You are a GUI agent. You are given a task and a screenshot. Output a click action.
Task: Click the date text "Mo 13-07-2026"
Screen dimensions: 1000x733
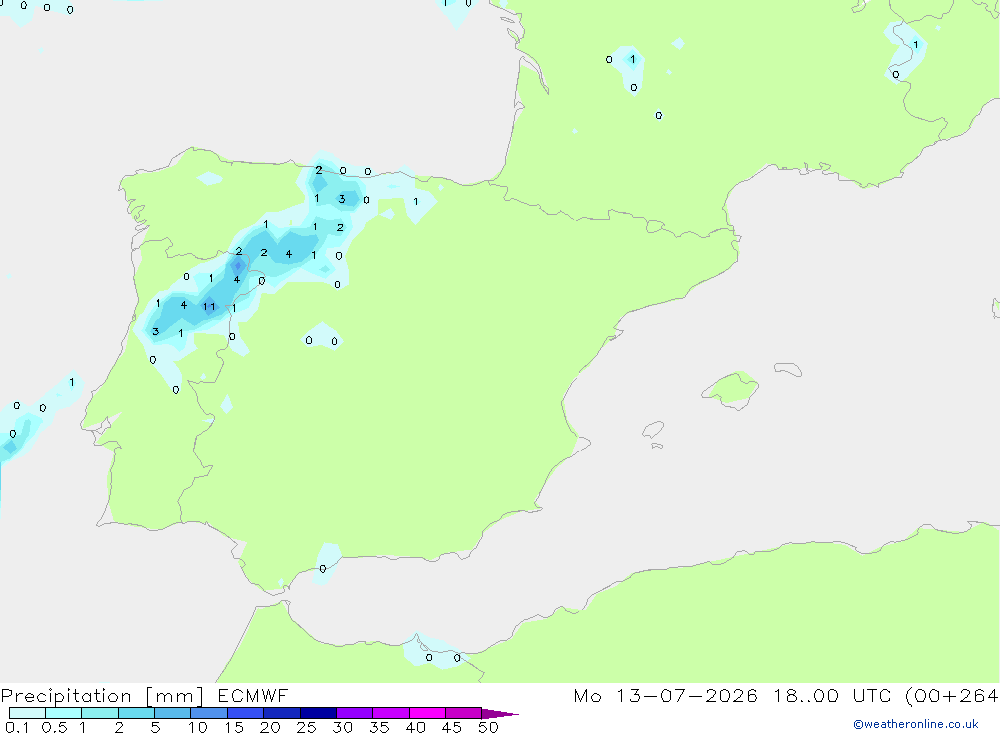point(666,695)
